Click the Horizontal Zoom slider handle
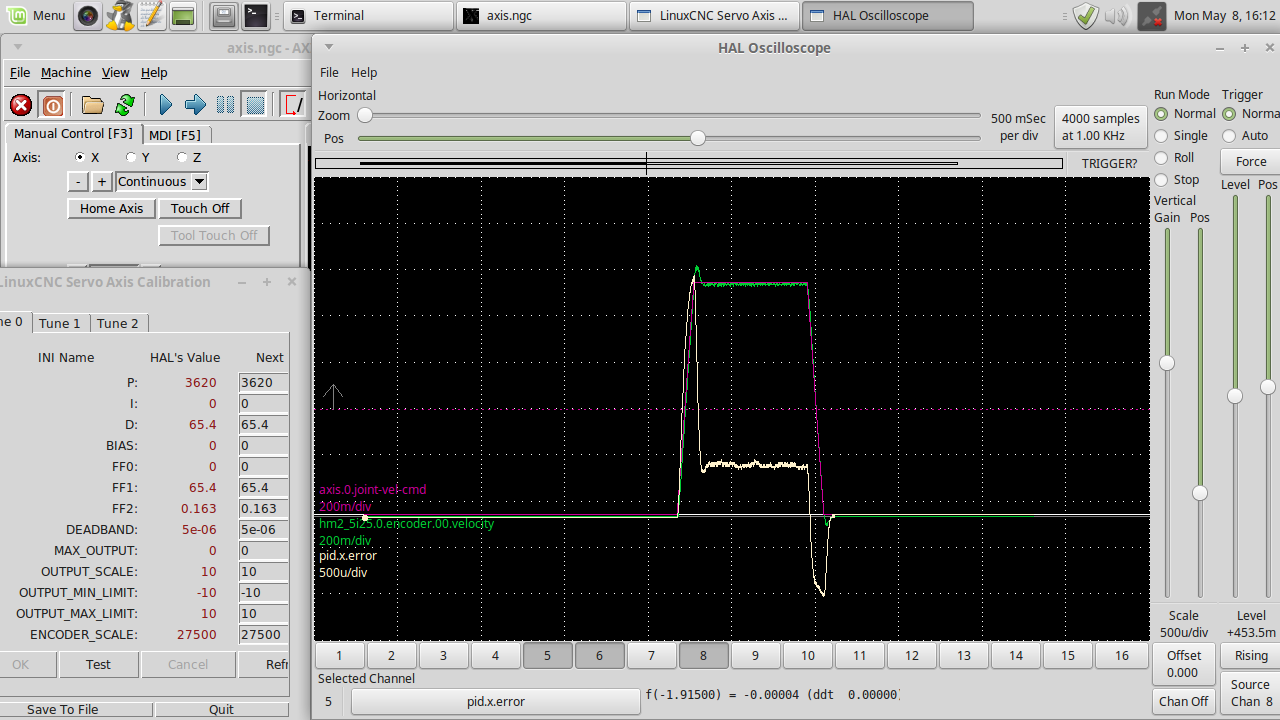The height and width of the screenshot is (720, 1280). point(365,116)
